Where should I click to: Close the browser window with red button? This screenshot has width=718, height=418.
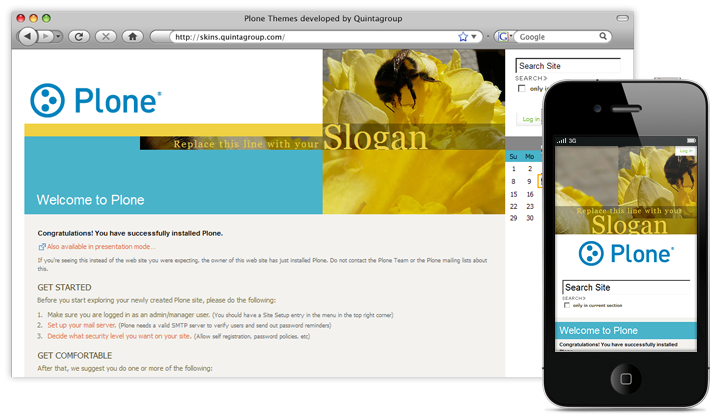[21, 18]
